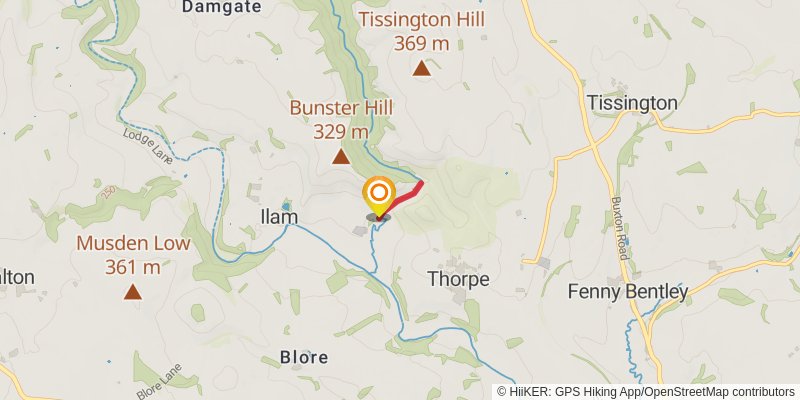Open the HiiKER OpenStreetMap attribution text

[647, 392]
